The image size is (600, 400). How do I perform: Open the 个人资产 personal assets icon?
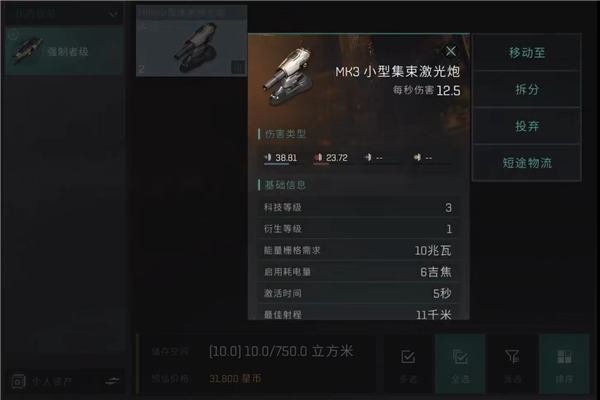[x=18, y=381]
